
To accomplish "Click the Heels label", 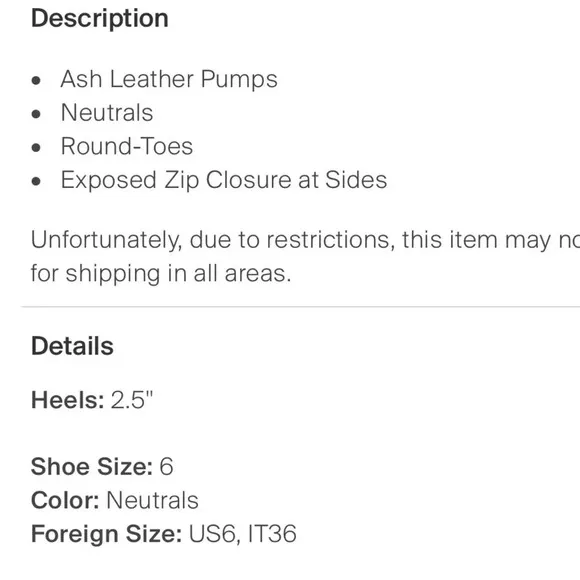I will 68,400.
